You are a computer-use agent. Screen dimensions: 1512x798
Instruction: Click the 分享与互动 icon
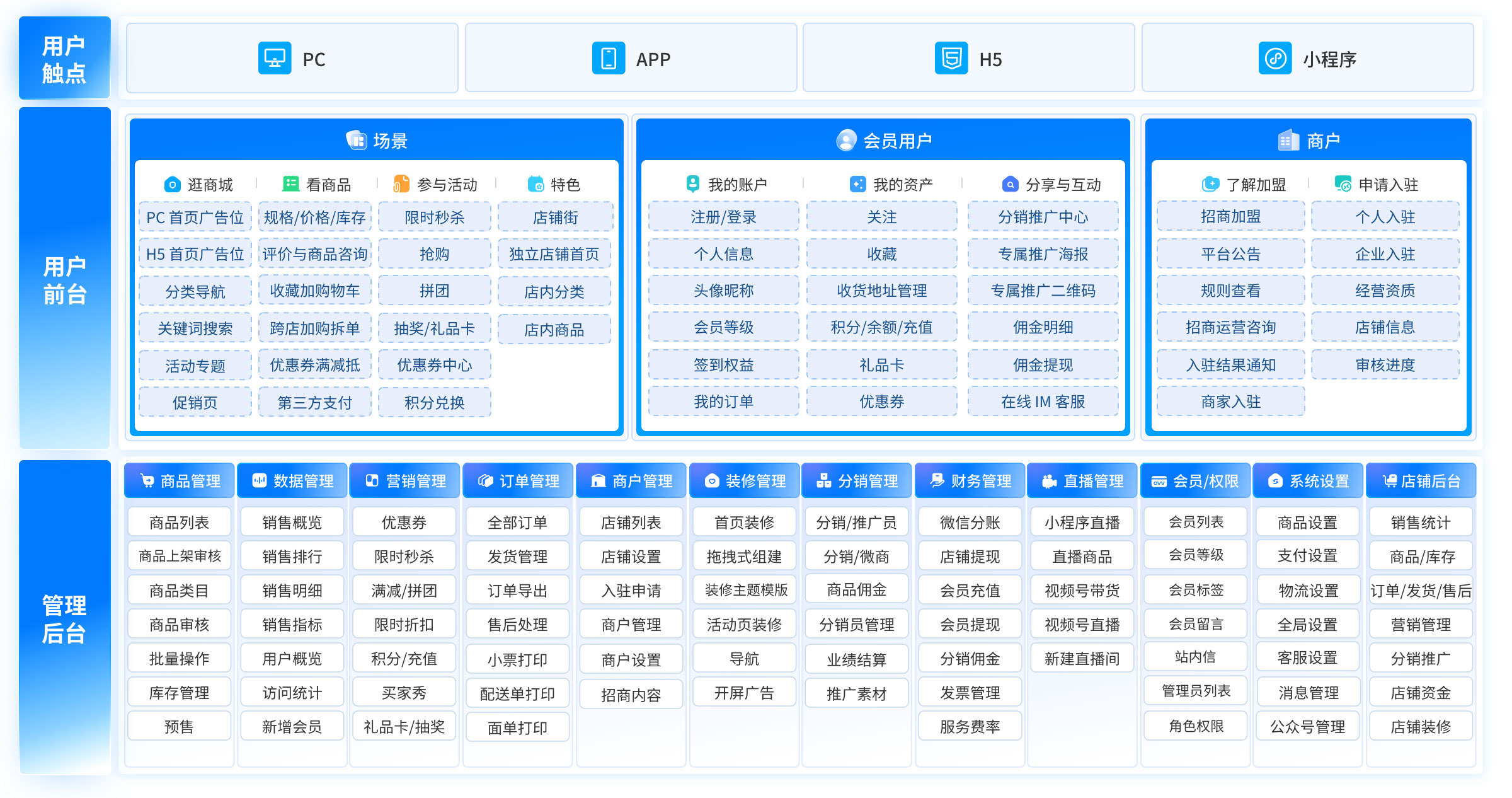[x=1010, y=184]
